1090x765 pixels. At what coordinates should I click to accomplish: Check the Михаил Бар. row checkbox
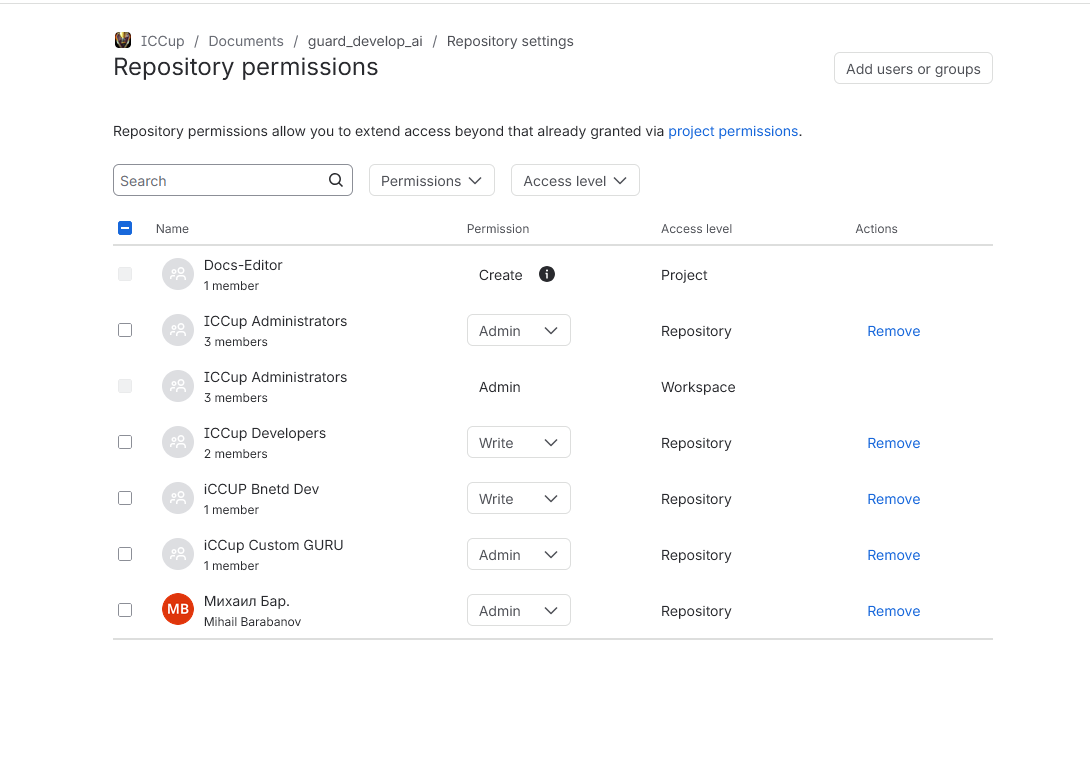coord(125,610)
